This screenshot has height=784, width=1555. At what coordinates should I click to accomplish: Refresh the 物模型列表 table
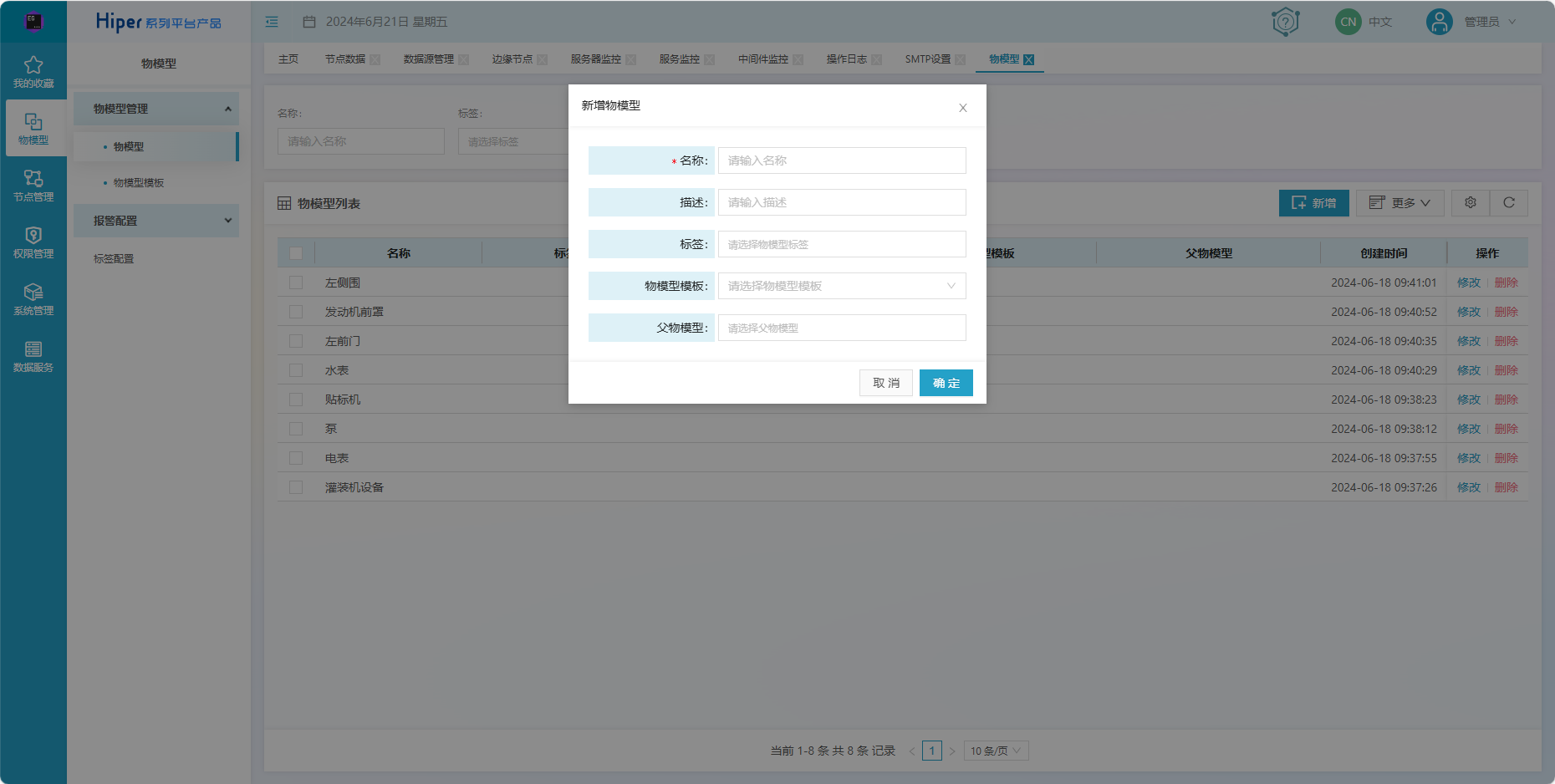coord(1509,203)
